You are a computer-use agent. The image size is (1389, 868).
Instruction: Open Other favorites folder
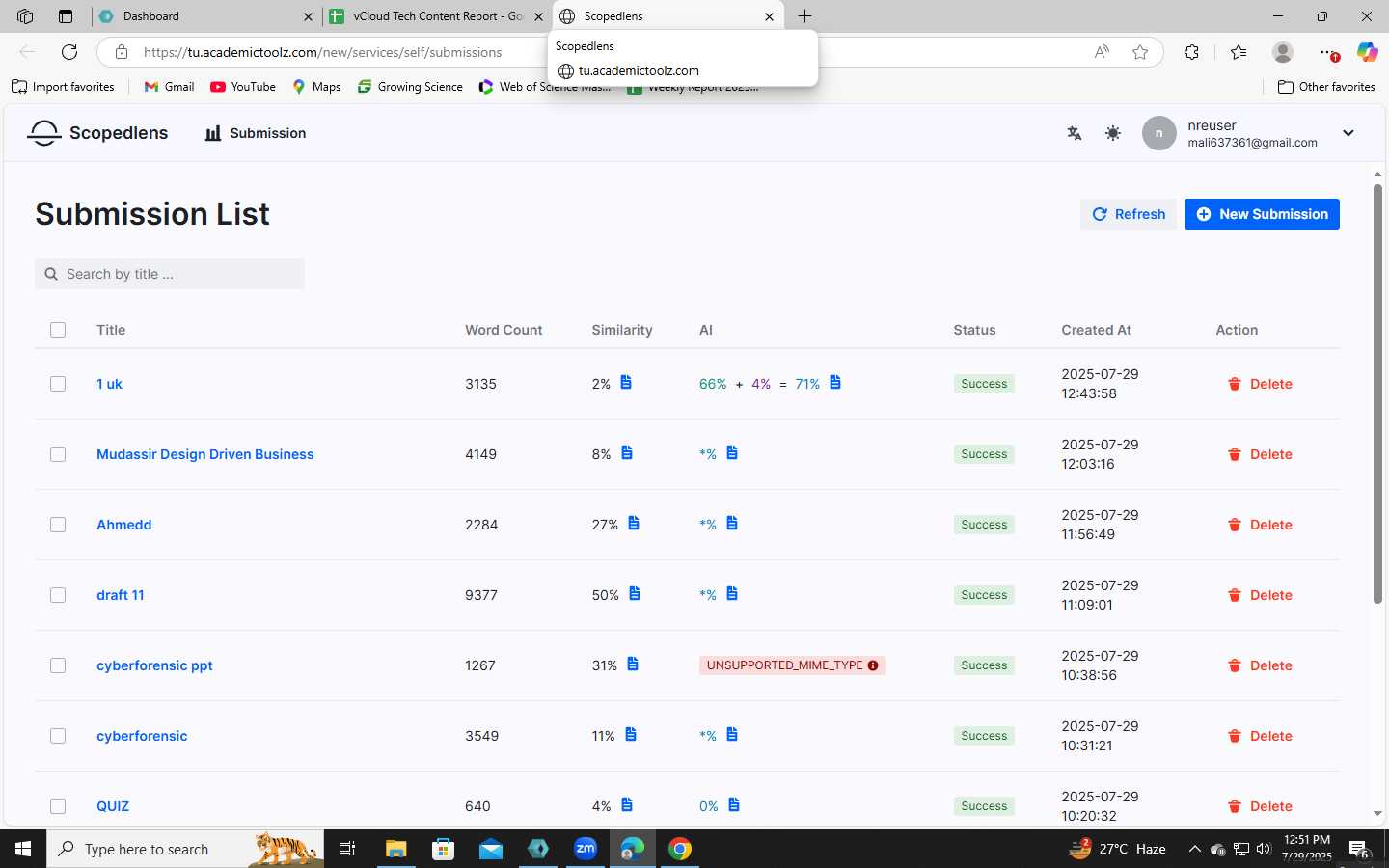click(x=1326, y=87)
